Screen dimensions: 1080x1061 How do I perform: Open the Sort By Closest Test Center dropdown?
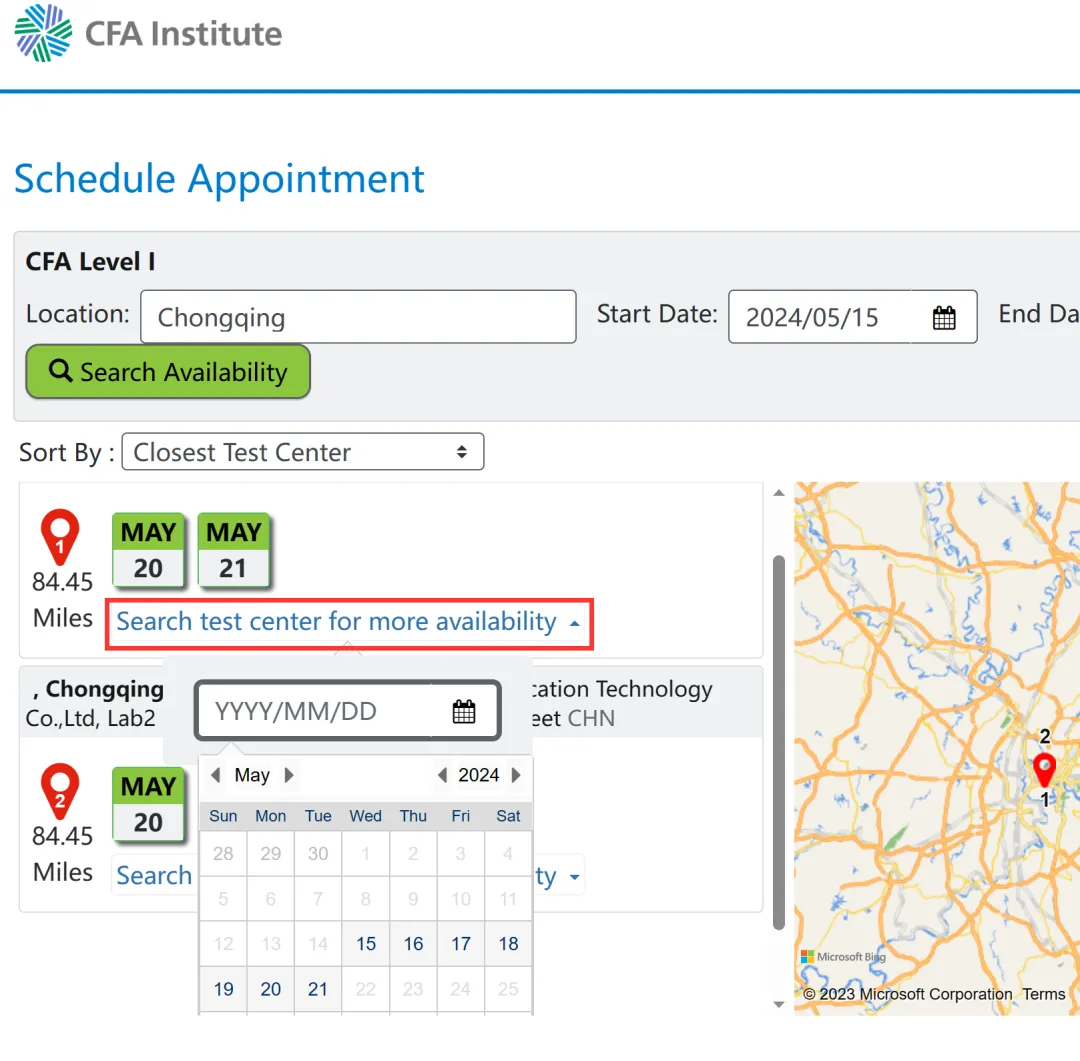pyautogui.click(x=302, y=452)
